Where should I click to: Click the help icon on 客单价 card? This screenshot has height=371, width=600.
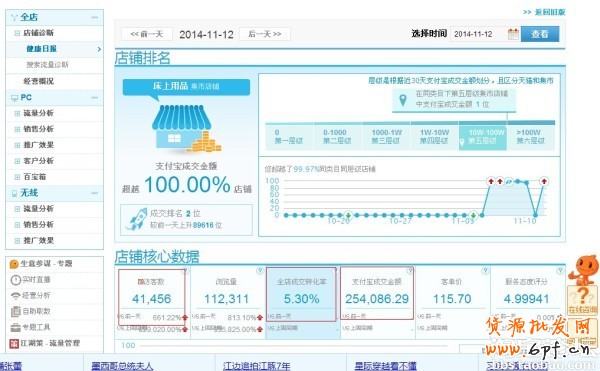coord(485,271)
